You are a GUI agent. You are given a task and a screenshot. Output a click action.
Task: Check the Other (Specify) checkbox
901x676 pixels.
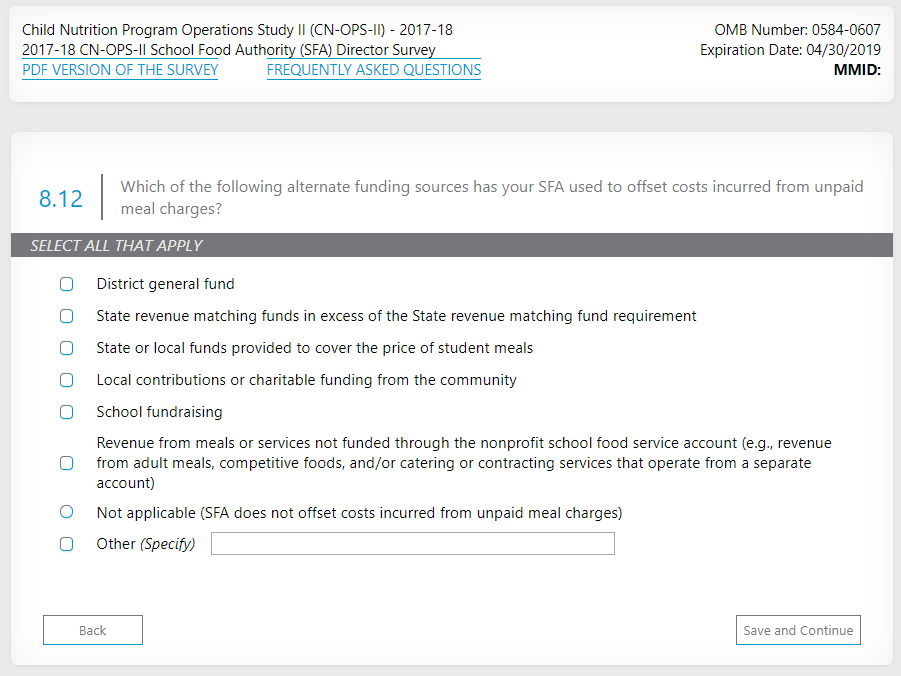click(x=67, y=544)
